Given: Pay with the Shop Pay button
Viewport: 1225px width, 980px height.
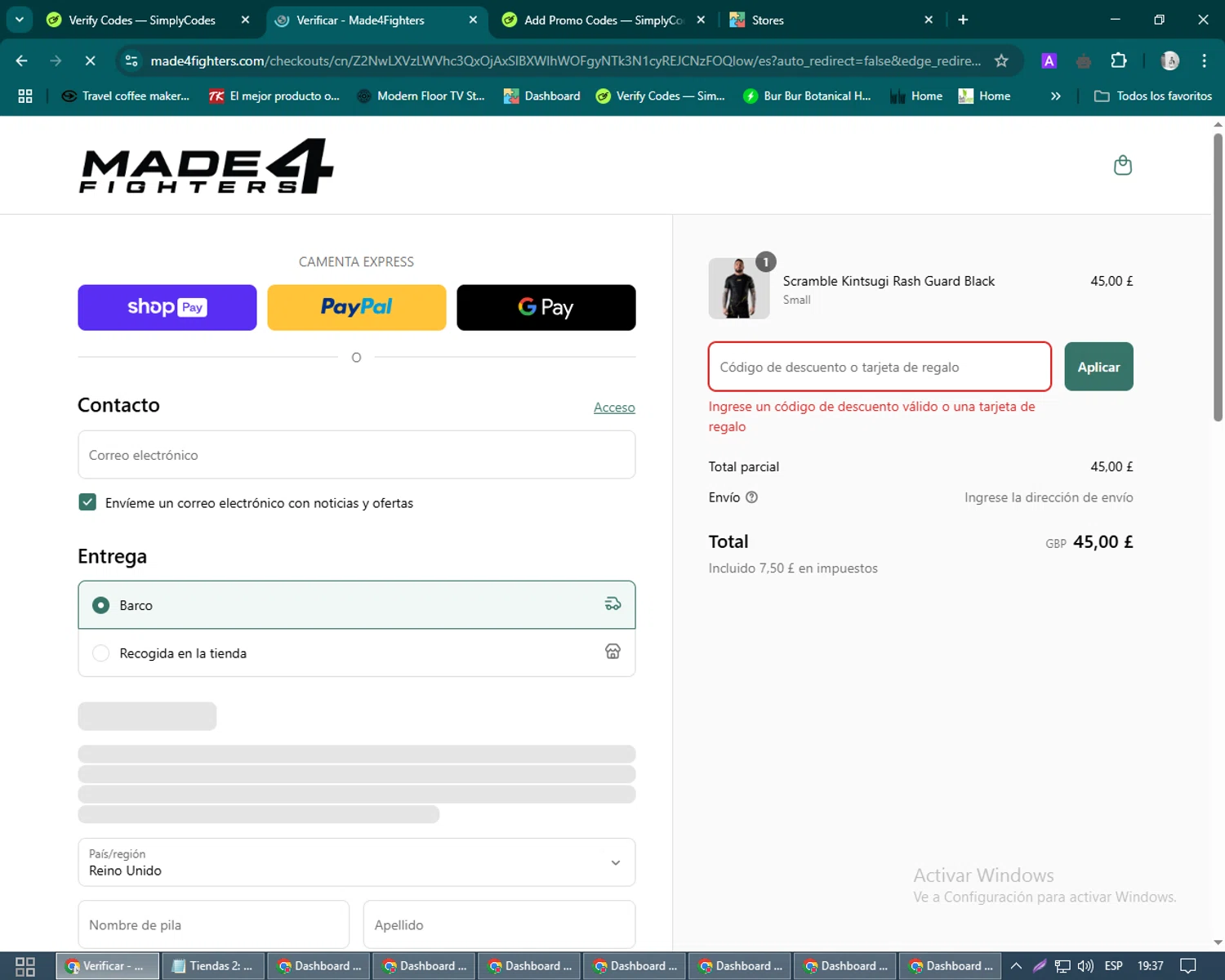Looking at the screenshot, I should [167, 307].
